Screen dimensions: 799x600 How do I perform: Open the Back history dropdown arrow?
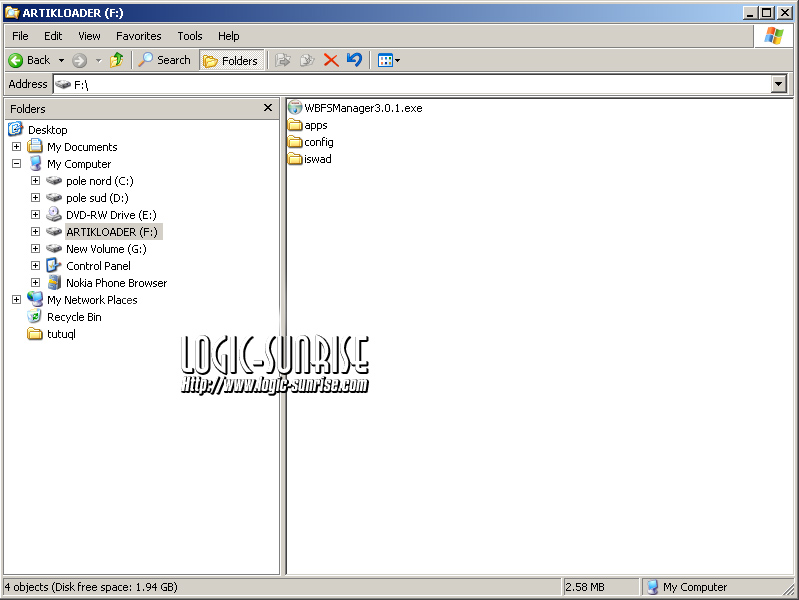point(61,60)
